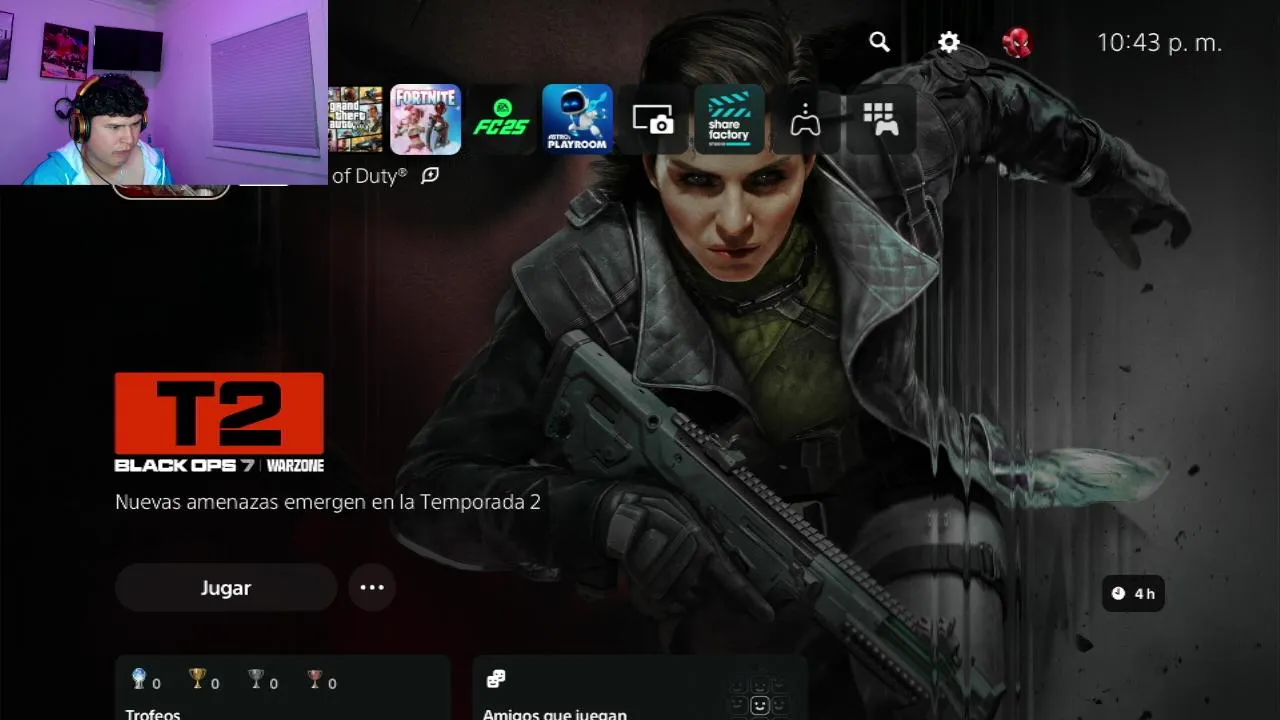This screenshot has width=1280, height=720.
Task: Open the search magnifier icon
Action: (x=879, y=42)
